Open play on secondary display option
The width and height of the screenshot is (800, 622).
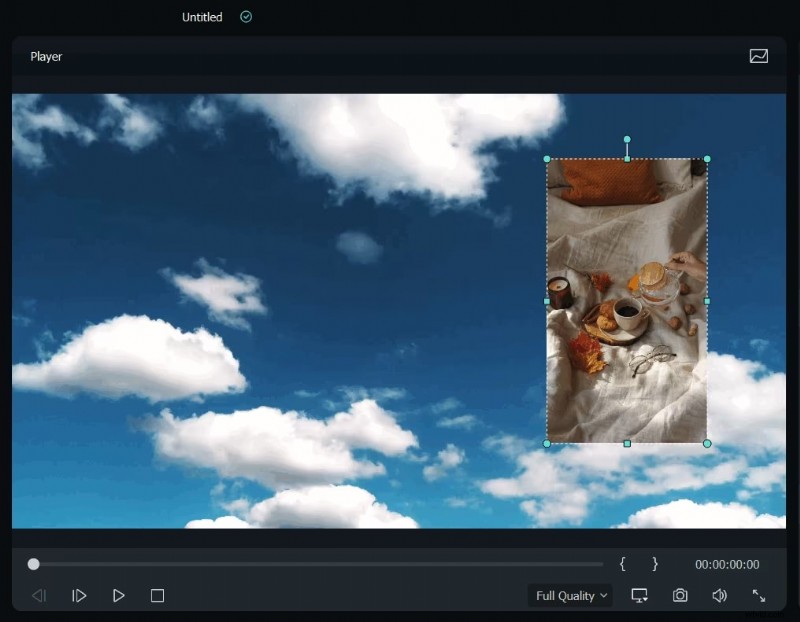[640, 596]
